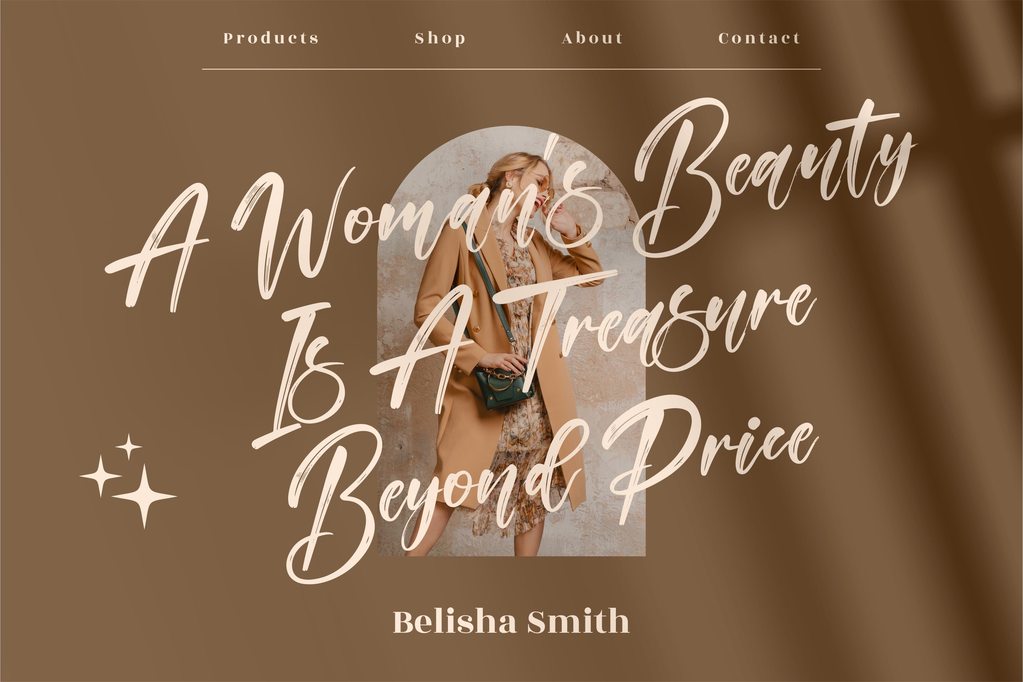Image resolution: width=1023 pixels, height=682 pixels.
Task: Click the largest sparkle star icon
Action: (144, 497)
